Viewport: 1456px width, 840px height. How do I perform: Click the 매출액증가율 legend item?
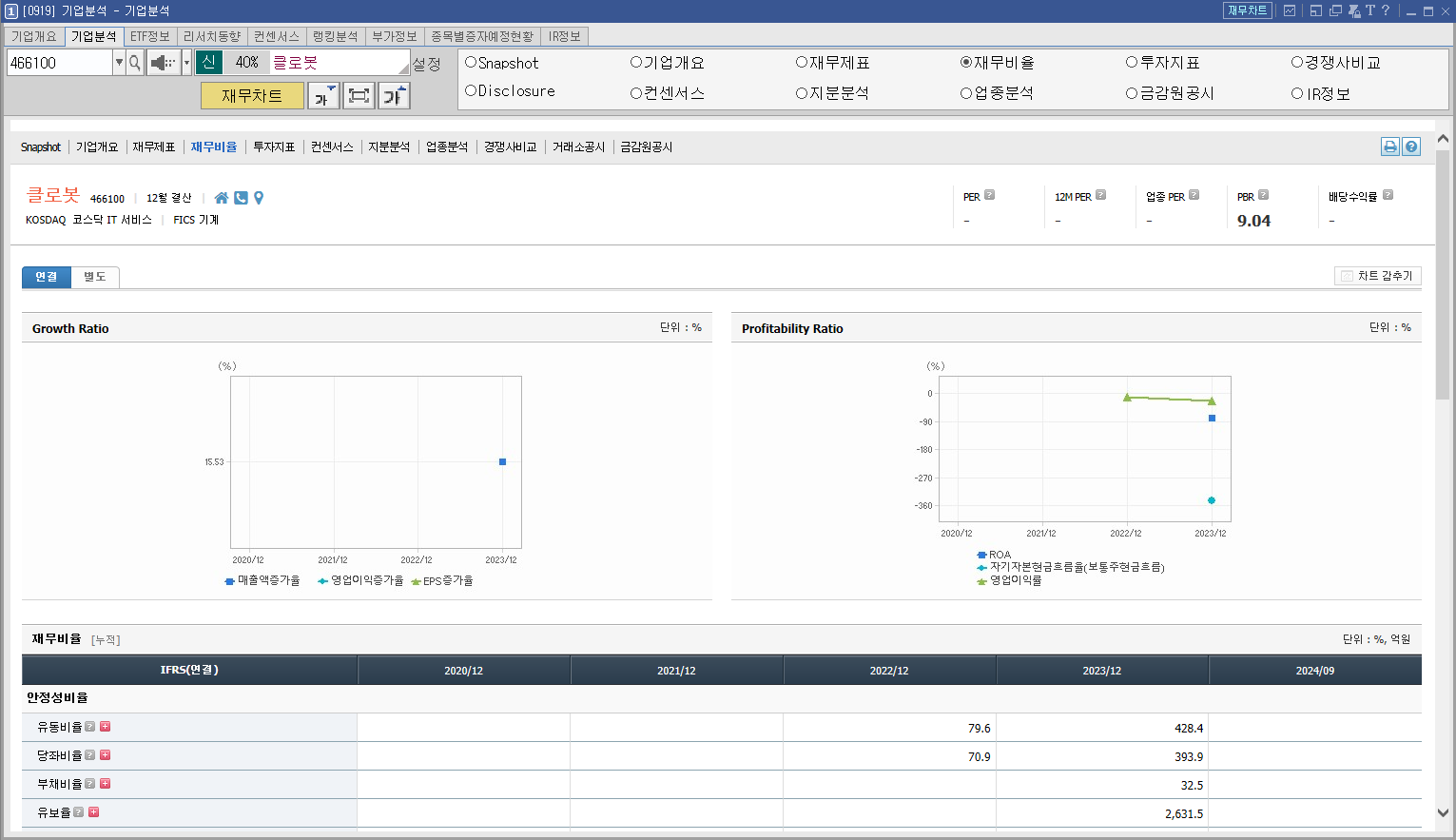pos(262,580)
